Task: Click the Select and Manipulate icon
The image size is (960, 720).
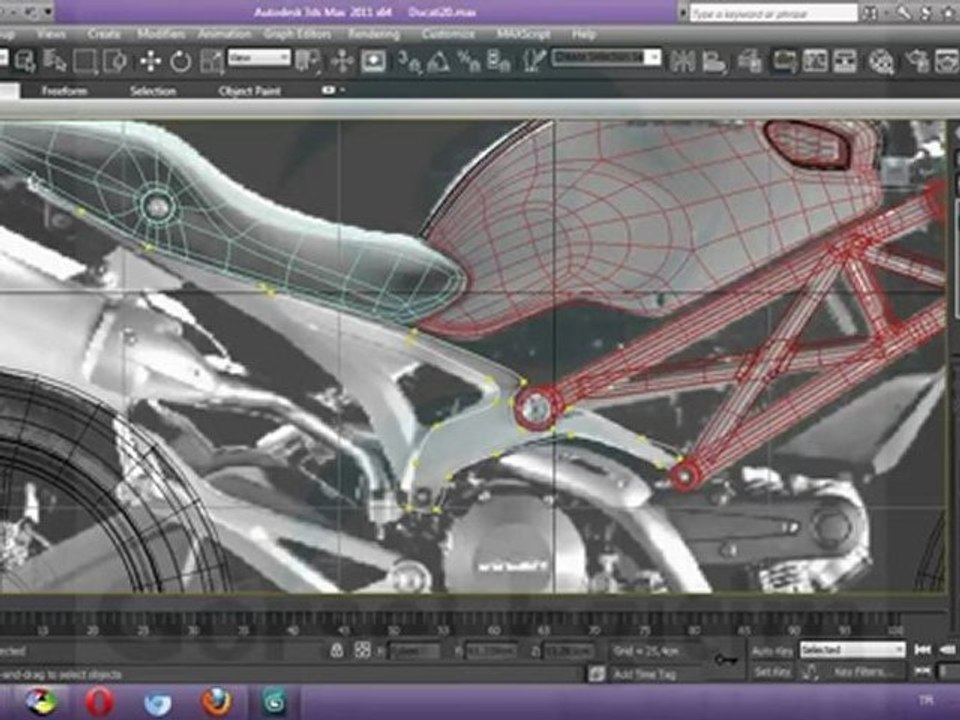Action: (342, 61)
